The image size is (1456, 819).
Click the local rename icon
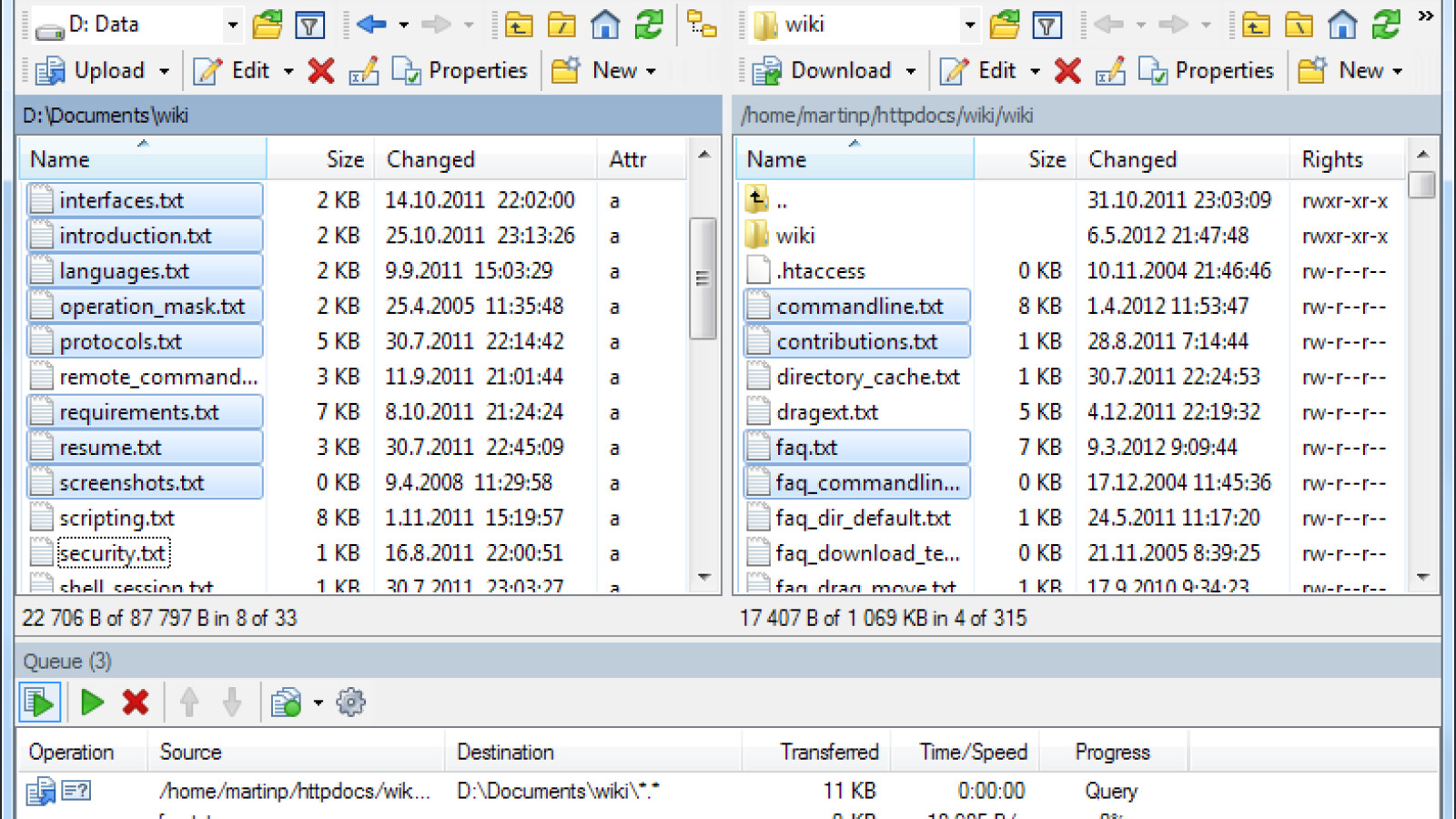click(x=364, y=70)
